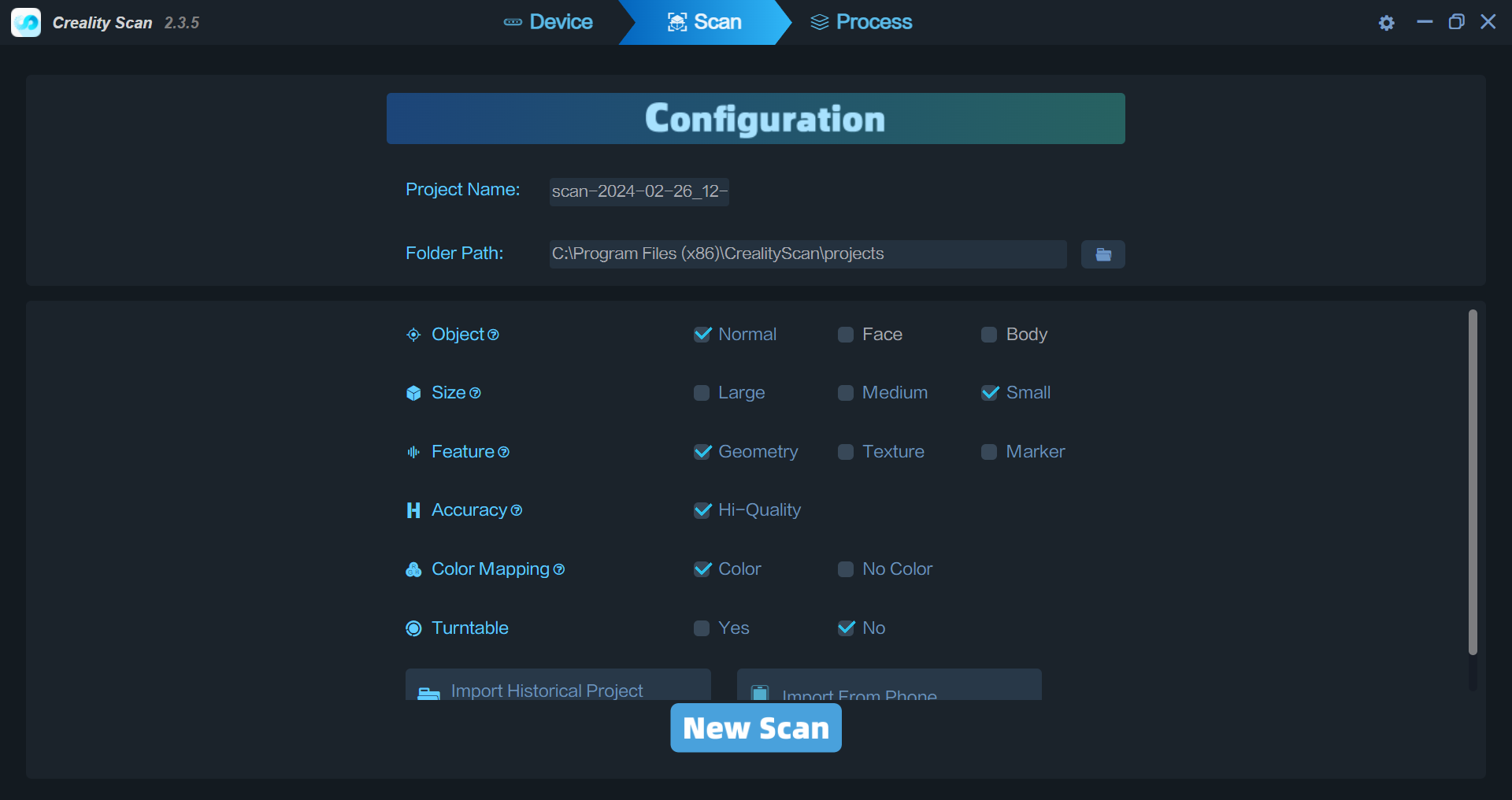Select the No Color mapping option

[x=846, y=569]
